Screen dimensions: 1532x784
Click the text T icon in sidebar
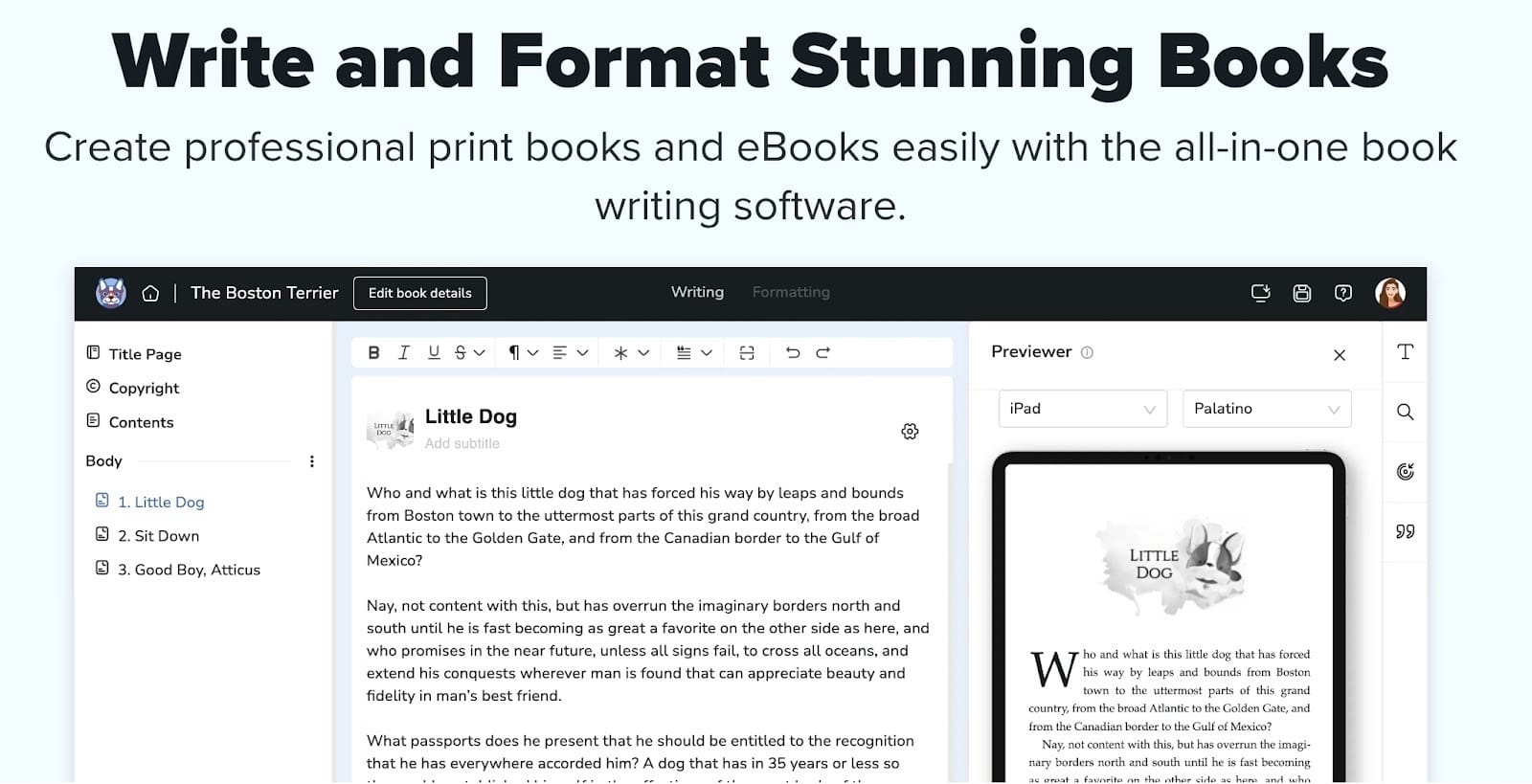(1405, 351)
